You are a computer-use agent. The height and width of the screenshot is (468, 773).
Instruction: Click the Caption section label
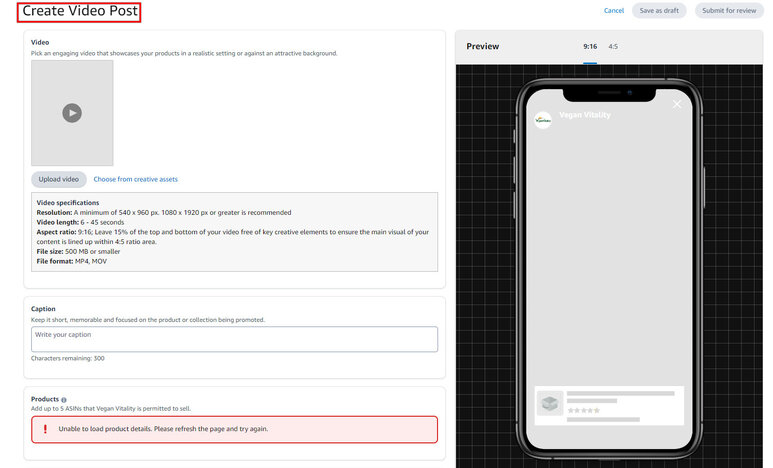pyautogui.click(x=43, y=309)
